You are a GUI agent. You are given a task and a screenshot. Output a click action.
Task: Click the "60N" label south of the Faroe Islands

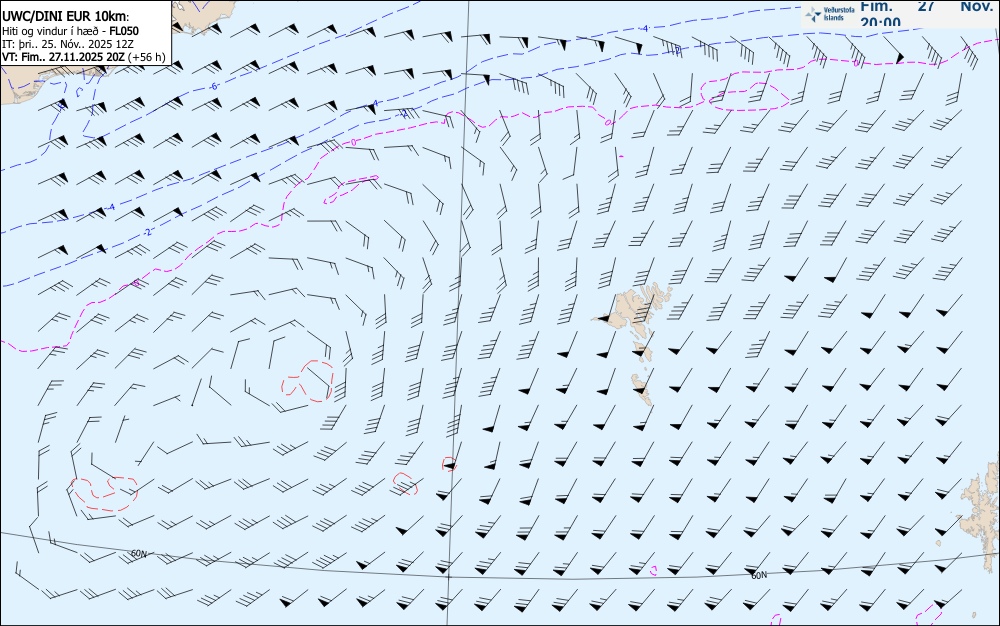point(759,575)
